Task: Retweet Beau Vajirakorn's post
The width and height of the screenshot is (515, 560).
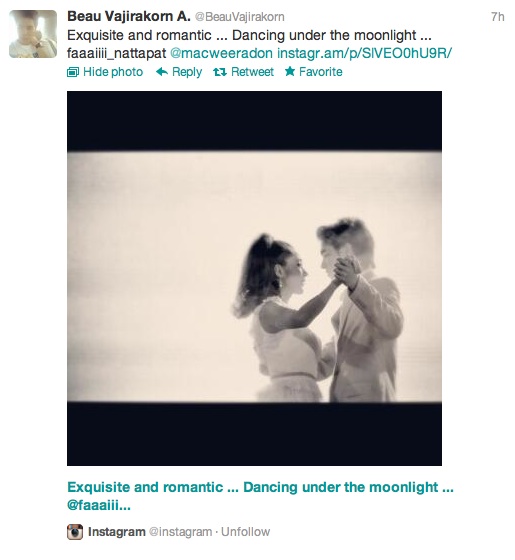Action: (x=252, y=72)
